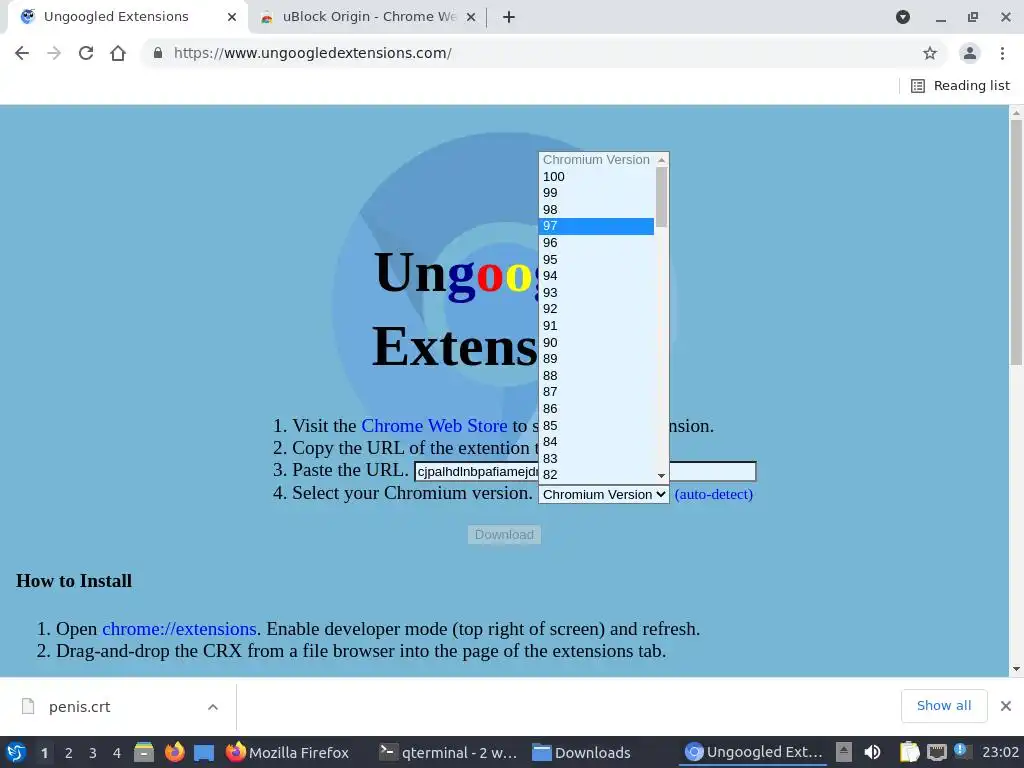Open tab search dropdown button
This screenshot has height=768, width=1024.
(x=903, y=17)
